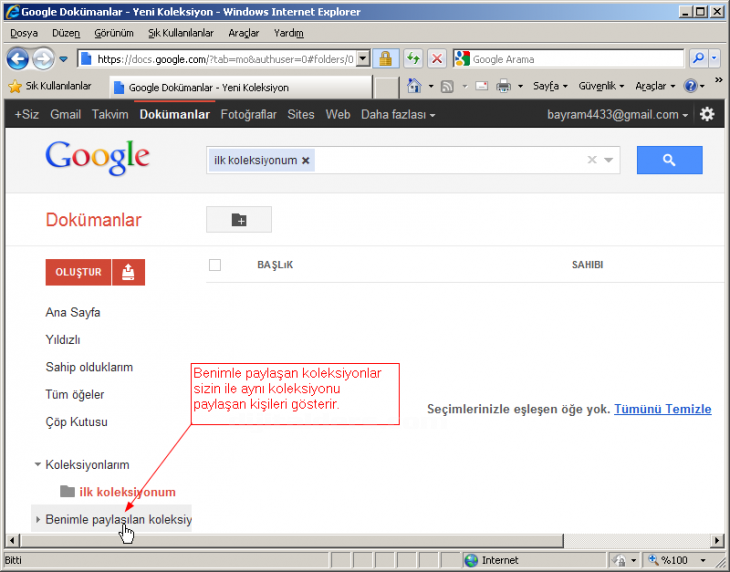The image size is (730, 572).
Task: Click the +Siz link in Google bar
Action: click(x=27, y=114)
